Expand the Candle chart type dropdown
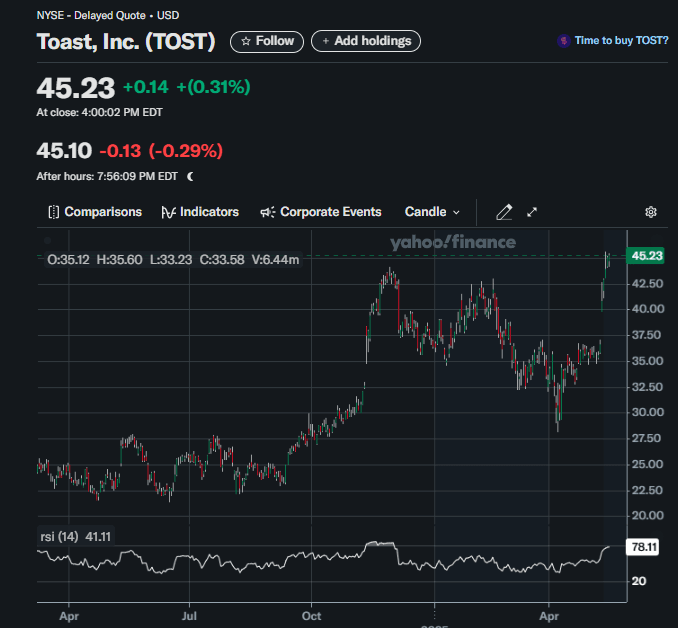The width and height of the screenshot is (678, 628). click(x=432, y=212)
